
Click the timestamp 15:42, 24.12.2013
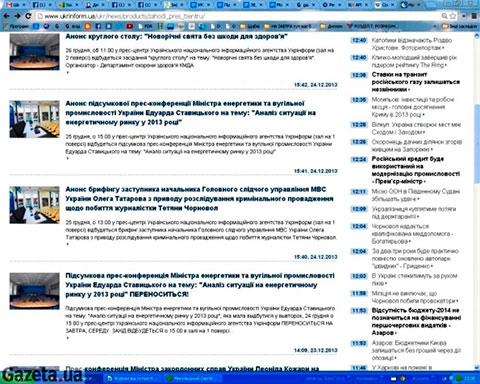(315, 85)
